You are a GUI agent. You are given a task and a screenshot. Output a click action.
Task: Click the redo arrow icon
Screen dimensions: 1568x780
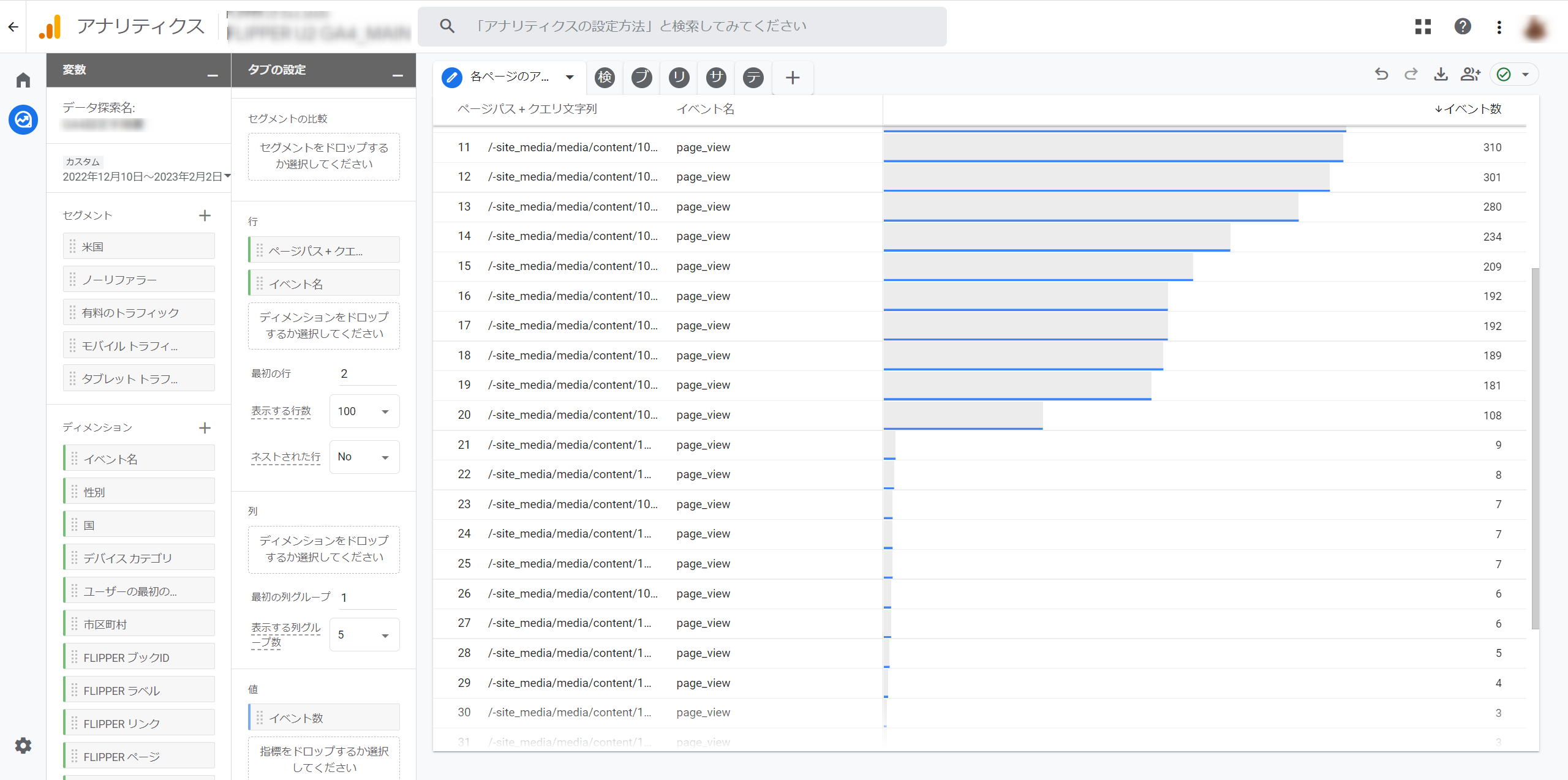click(x=1411, y=75)
